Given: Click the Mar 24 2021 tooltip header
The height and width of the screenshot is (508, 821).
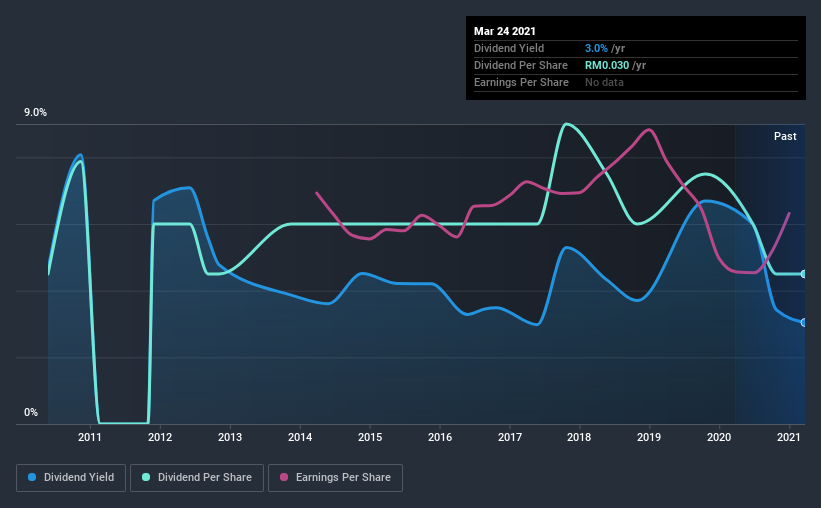Looking at the screenshot, I should click(505, 31).
